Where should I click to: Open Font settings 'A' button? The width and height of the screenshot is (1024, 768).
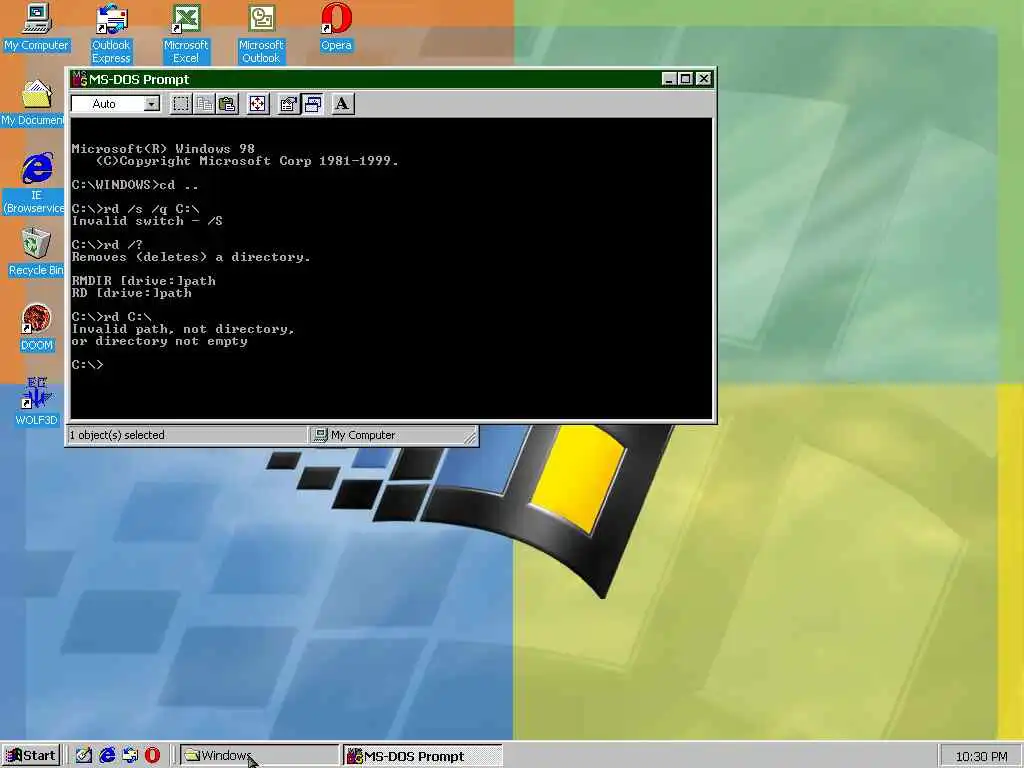click(343, 104)
